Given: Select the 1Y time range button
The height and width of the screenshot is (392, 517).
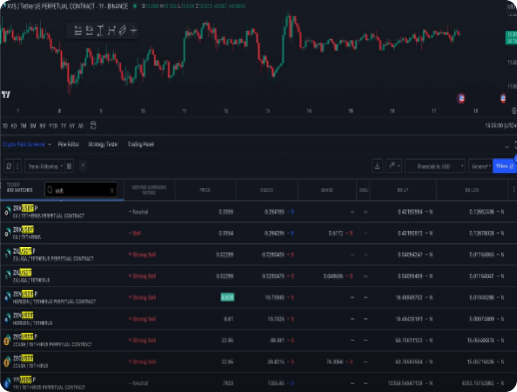Looking at the screenshot, I should [63, 126].
